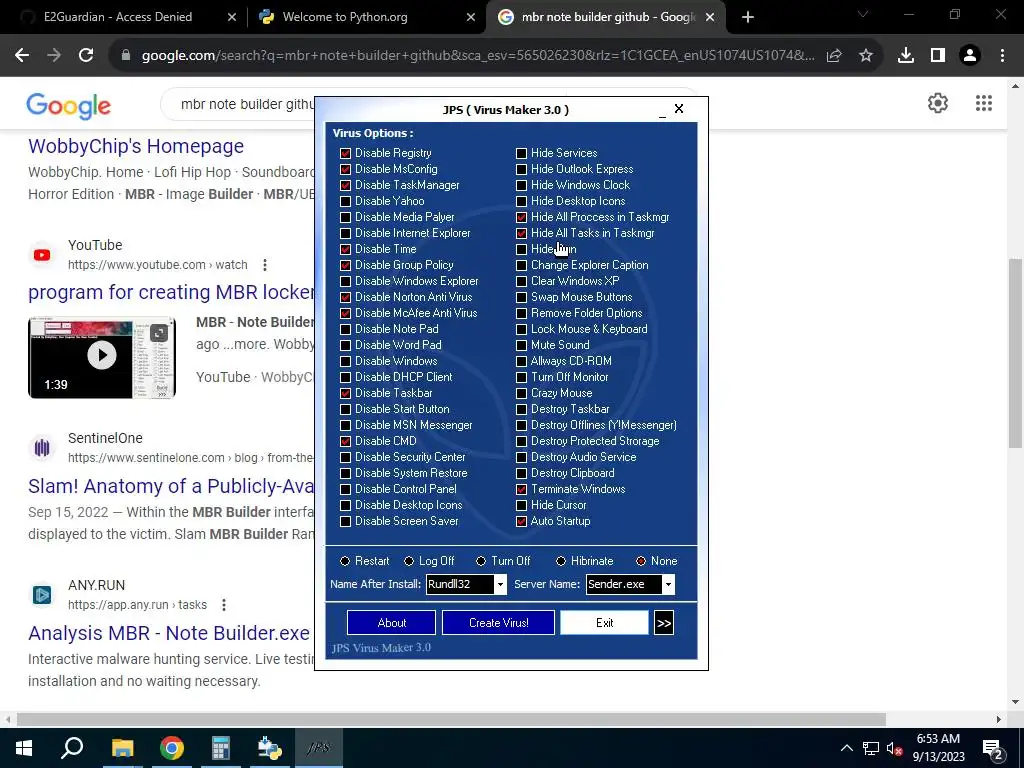Open Google quick settings gear

pyautogui.click(x=938, y=103)
